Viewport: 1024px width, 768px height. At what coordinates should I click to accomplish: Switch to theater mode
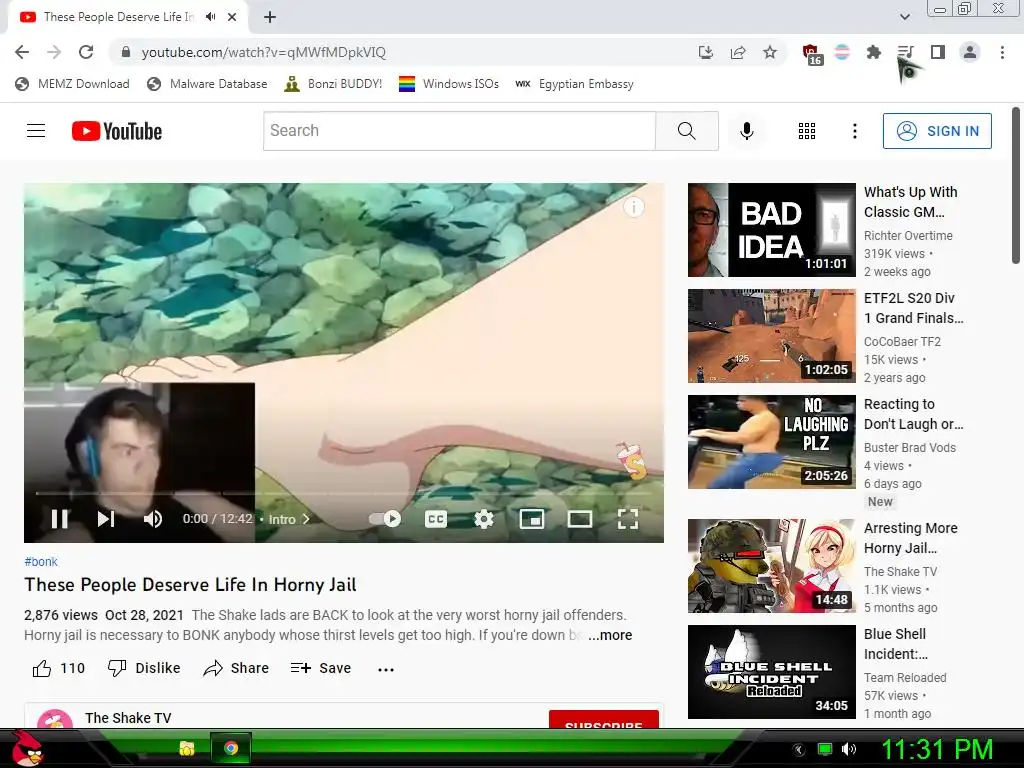tap(579, 519)
